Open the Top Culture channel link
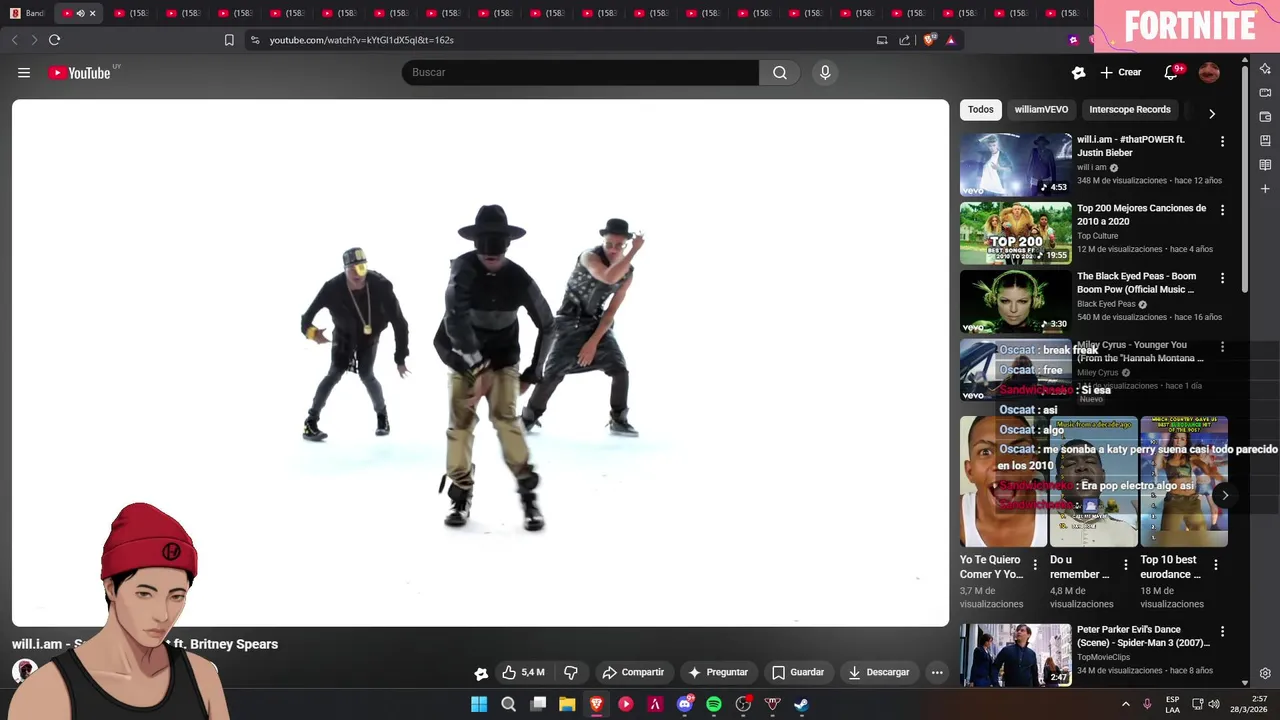1280x720 pixels. (1097, 236)
